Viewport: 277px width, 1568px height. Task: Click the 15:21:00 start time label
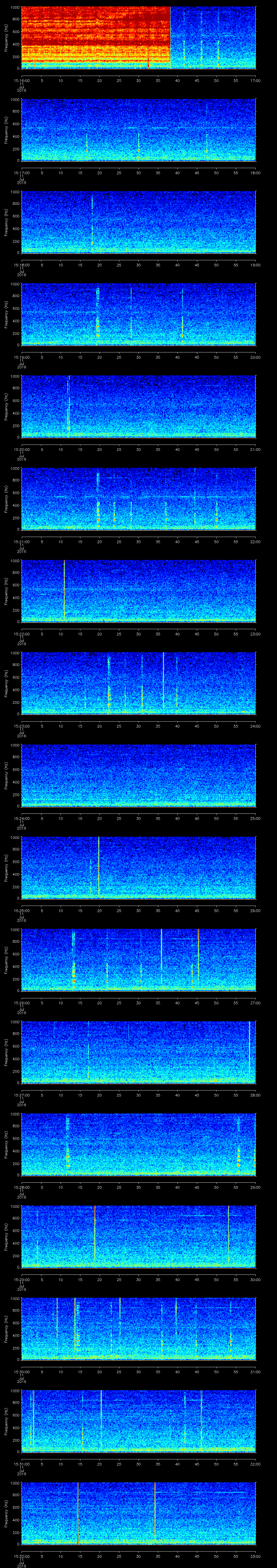[x=22, y=542]
